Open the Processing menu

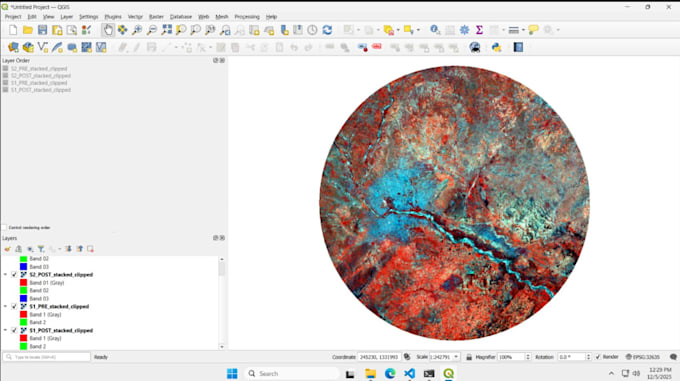[247, 17]
